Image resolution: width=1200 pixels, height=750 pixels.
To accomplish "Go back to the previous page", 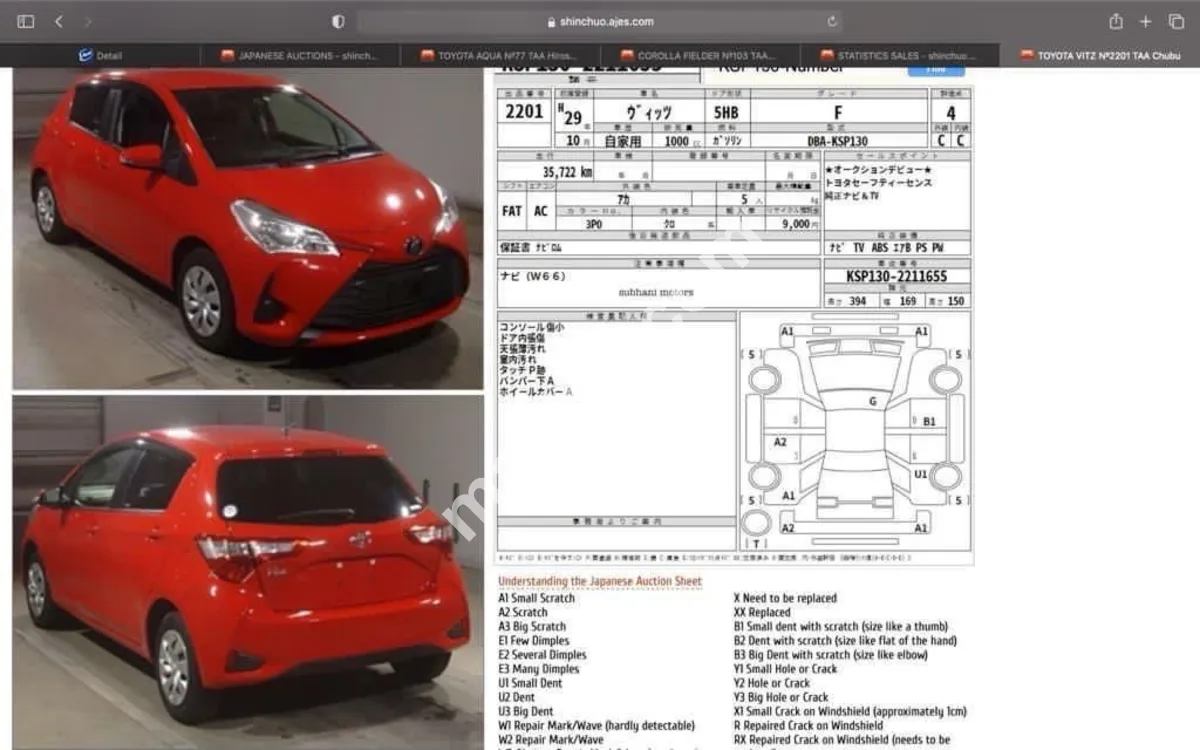I will click(x=58, y=21).
